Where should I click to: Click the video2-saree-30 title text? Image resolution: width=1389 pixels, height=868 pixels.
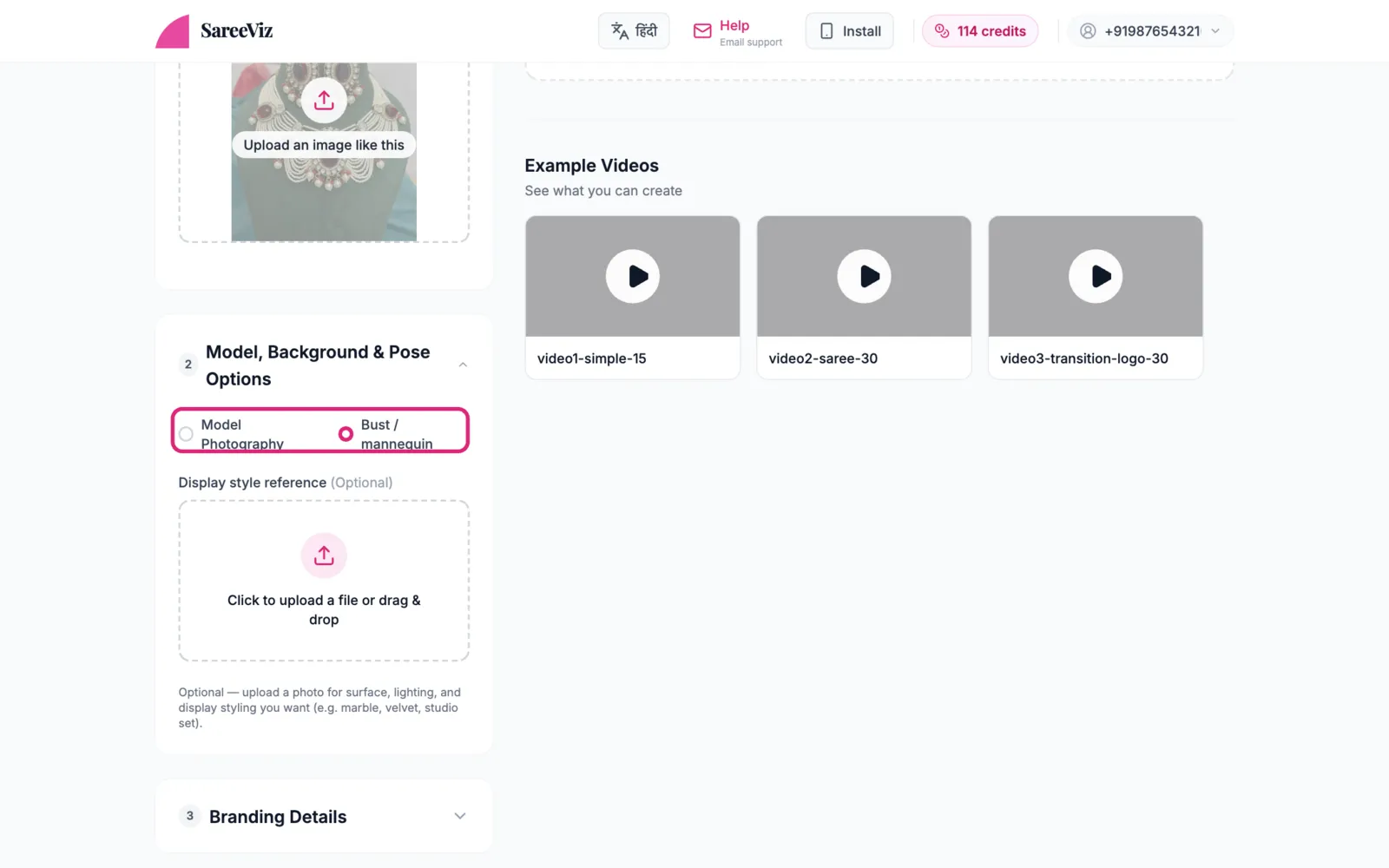(x=823, y=358)
